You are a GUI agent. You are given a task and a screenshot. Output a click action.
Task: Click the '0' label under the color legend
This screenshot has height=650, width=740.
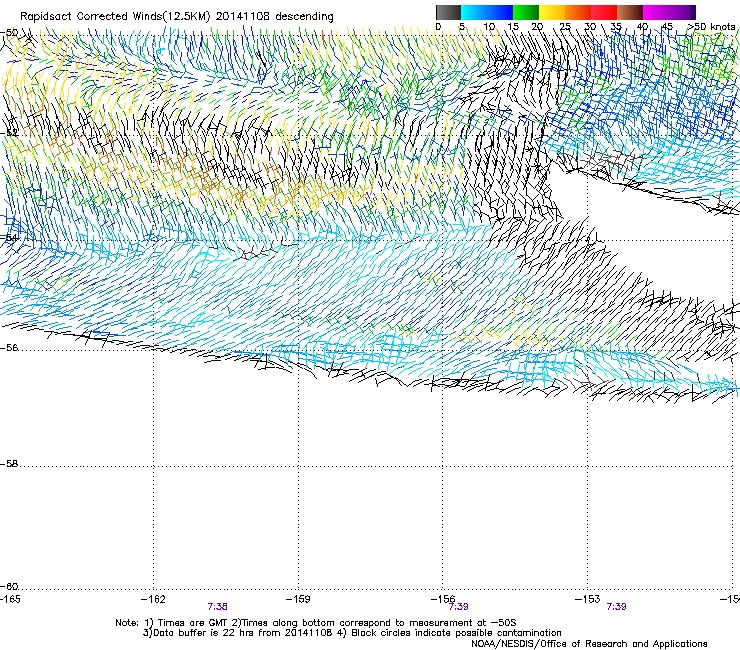[438, 27]
